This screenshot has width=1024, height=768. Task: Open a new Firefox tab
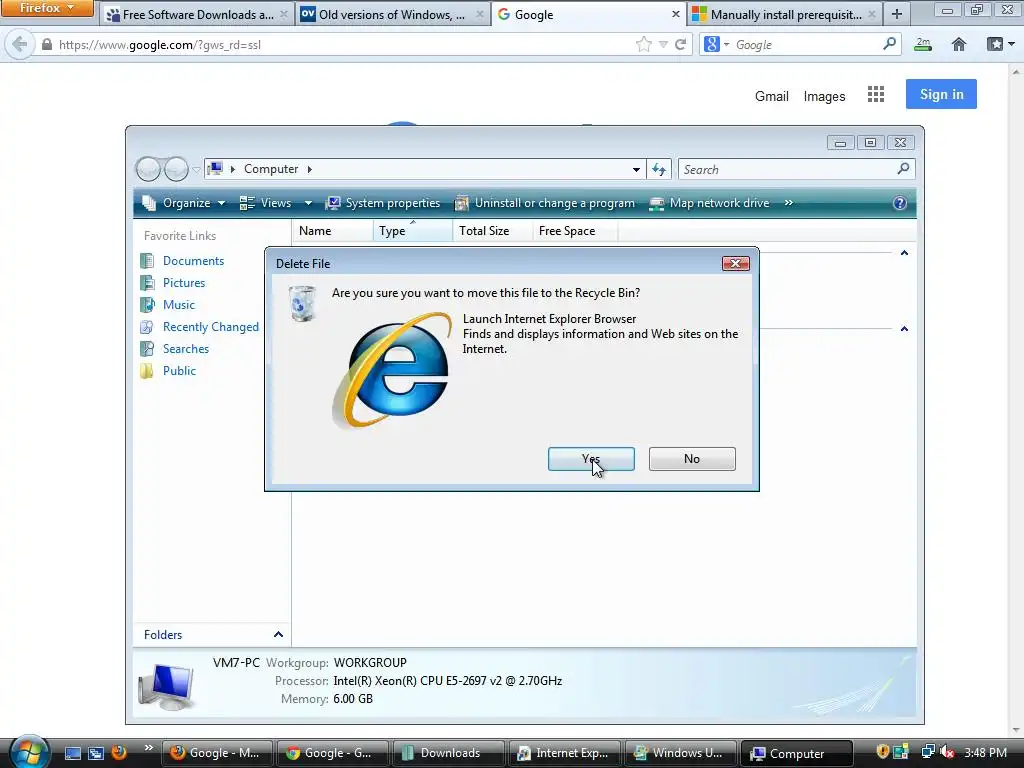pos(897,14)
